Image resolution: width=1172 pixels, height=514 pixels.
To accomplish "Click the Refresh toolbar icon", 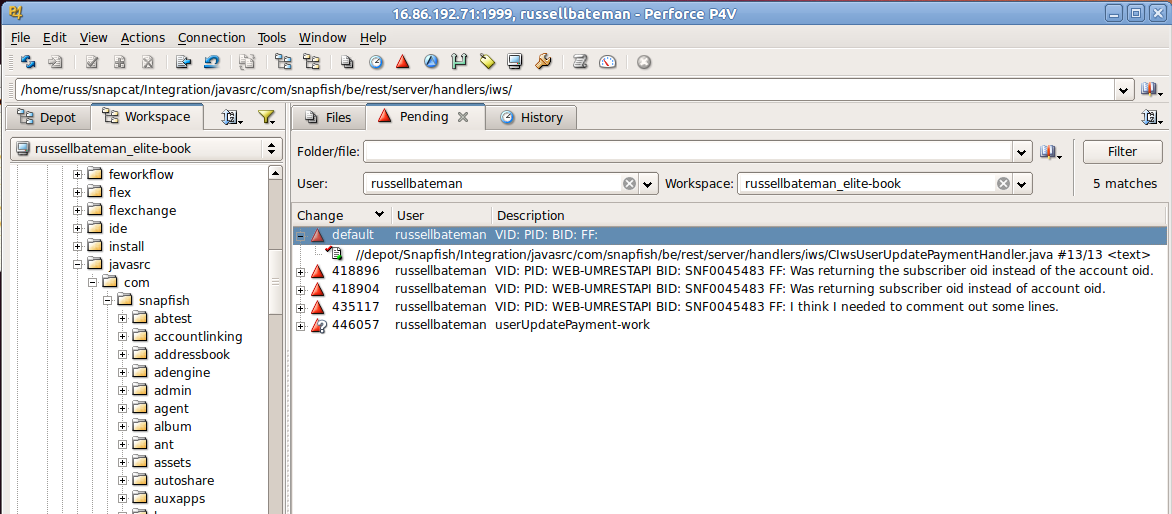I will pyautogui.click(x=28, y=62).
